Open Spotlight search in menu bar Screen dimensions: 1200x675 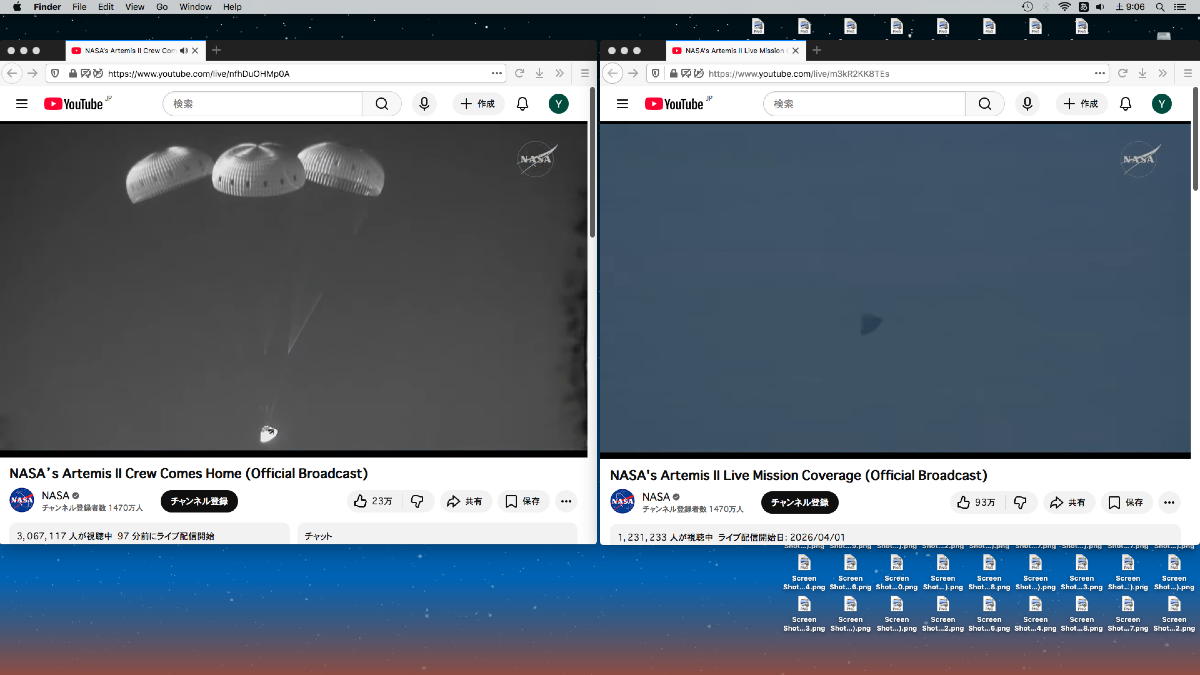pos(1158,7)
